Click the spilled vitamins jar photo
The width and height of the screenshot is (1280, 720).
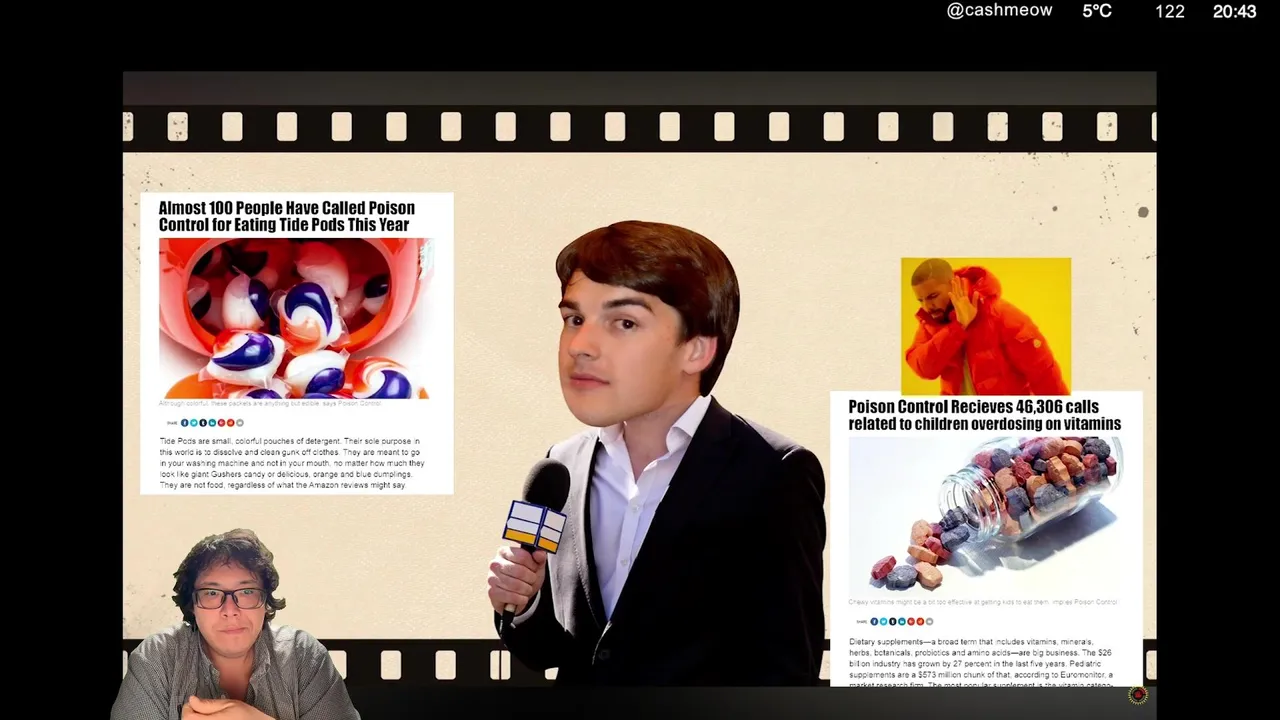click(984, 516)
